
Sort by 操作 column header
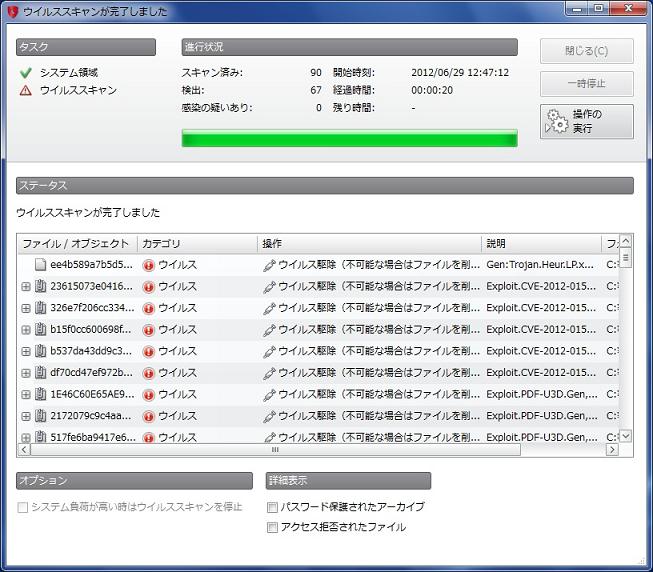(x=369, y=244)
